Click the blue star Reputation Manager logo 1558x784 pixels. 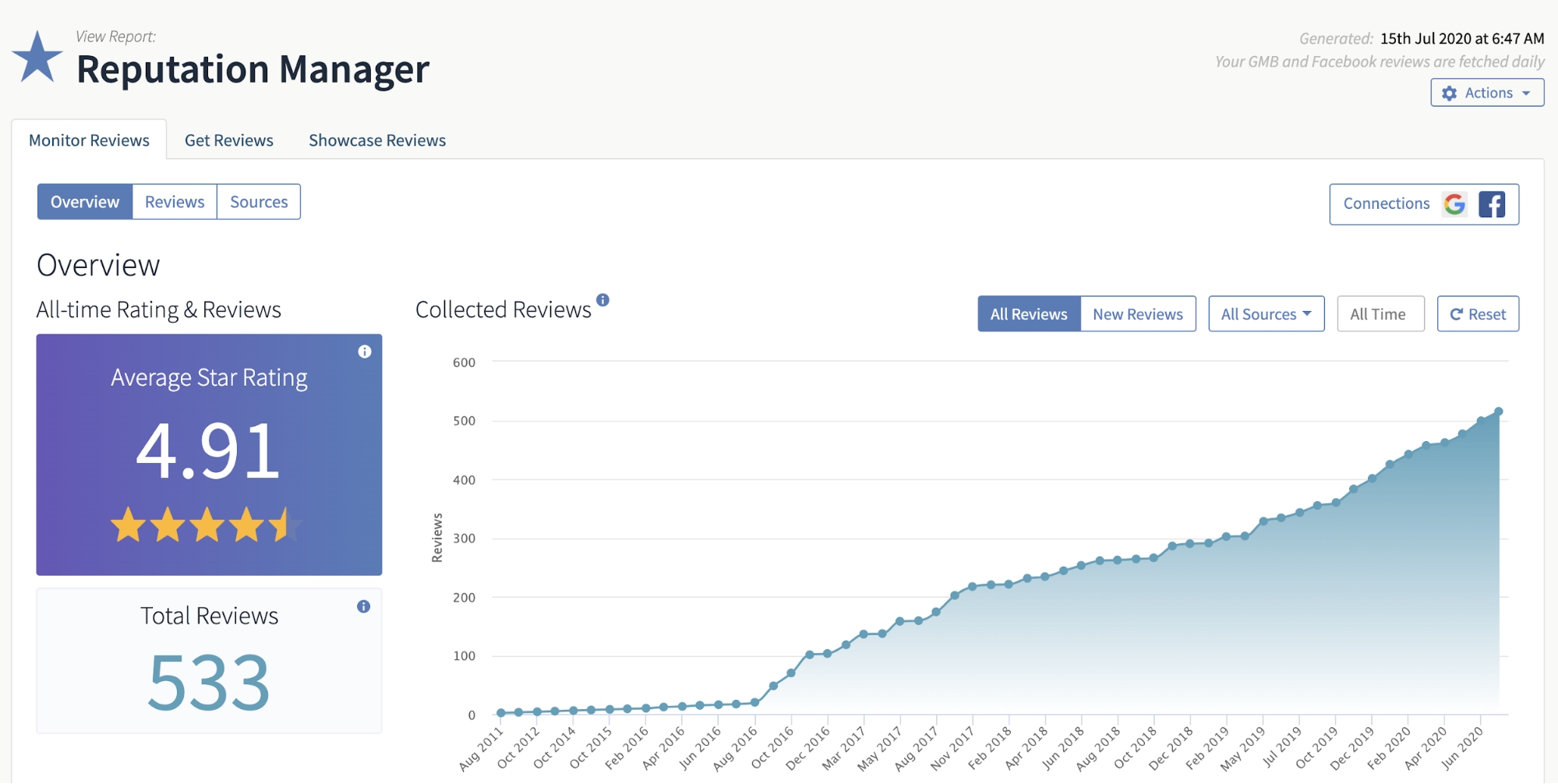(x=37, y=57)
